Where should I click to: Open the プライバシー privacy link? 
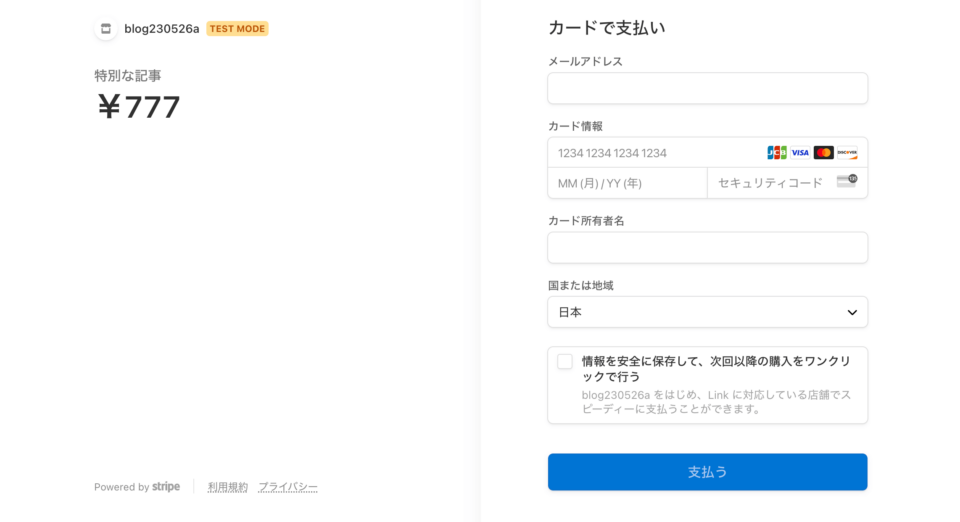click(x=288, y=487)
